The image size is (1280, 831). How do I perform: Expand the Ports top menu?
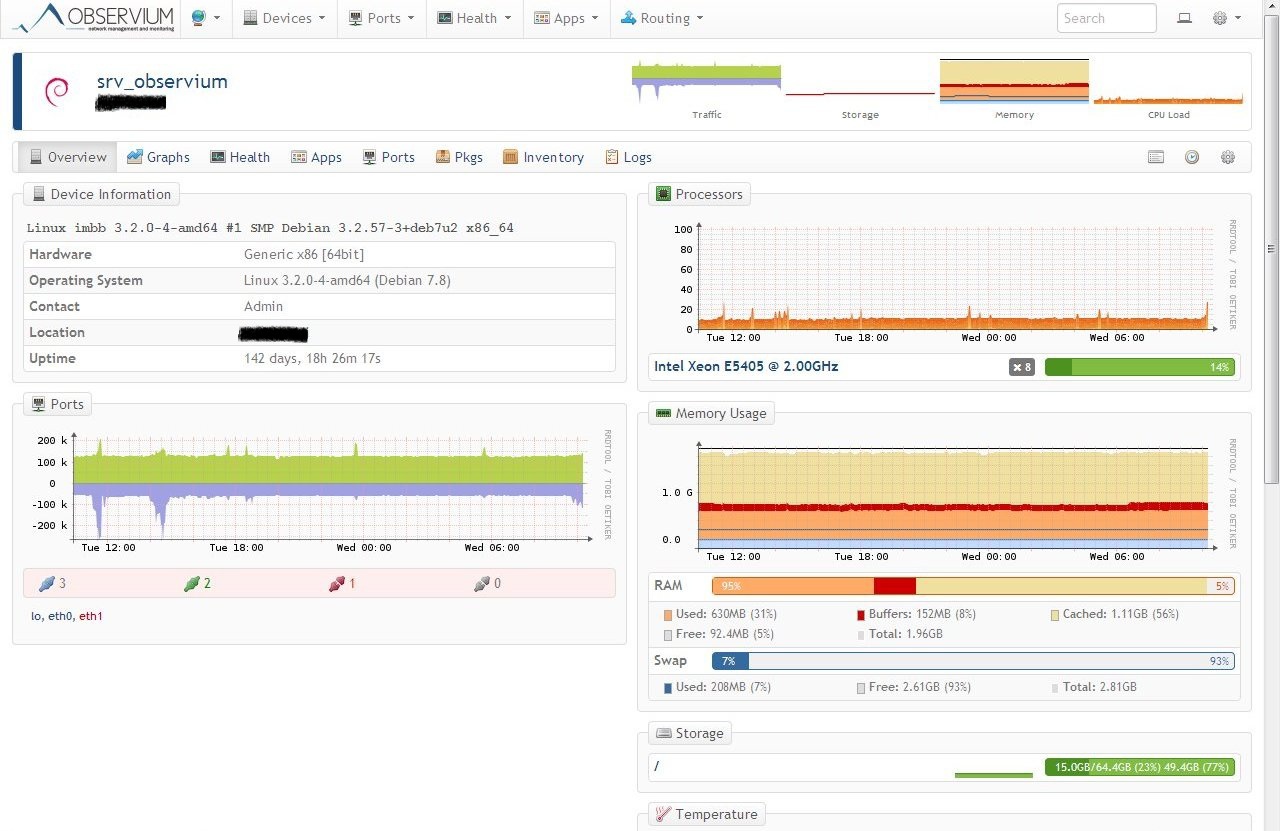click(381, 18)
